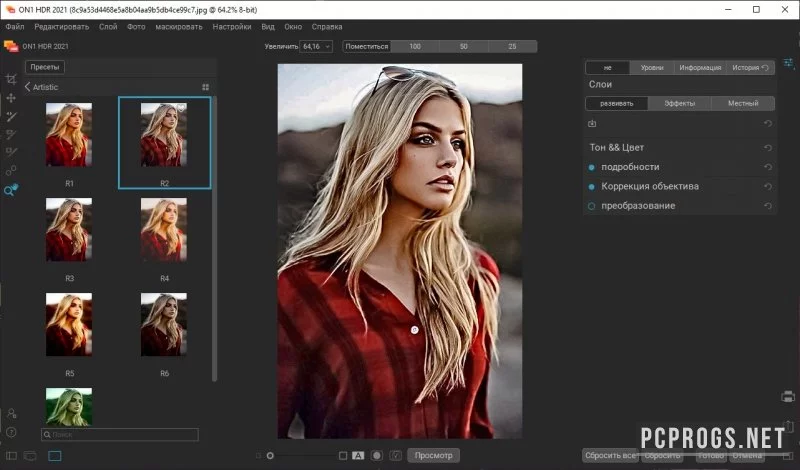Screen dimensions: 800x470
Task: Open the Слой menu
Action: (108, 27)
